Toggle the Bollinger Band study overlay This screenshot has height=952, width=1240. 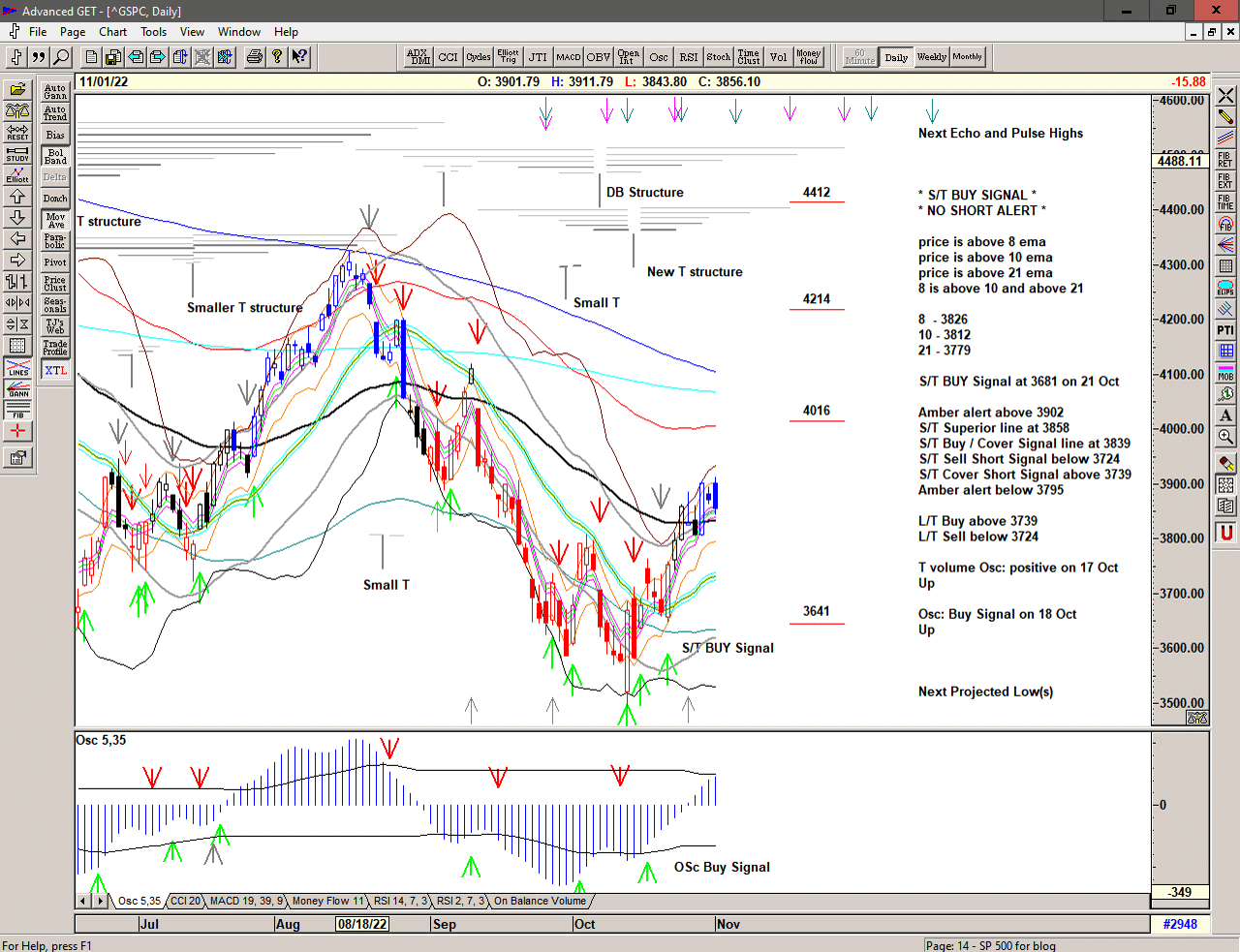(x=55, y=156)
